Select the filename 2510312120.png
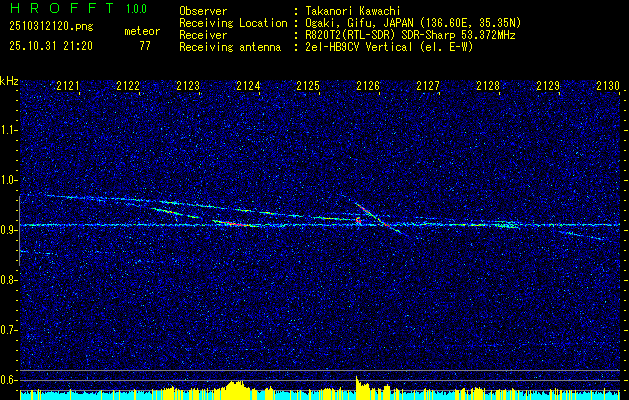629x400 pixels. click(51, 27)
